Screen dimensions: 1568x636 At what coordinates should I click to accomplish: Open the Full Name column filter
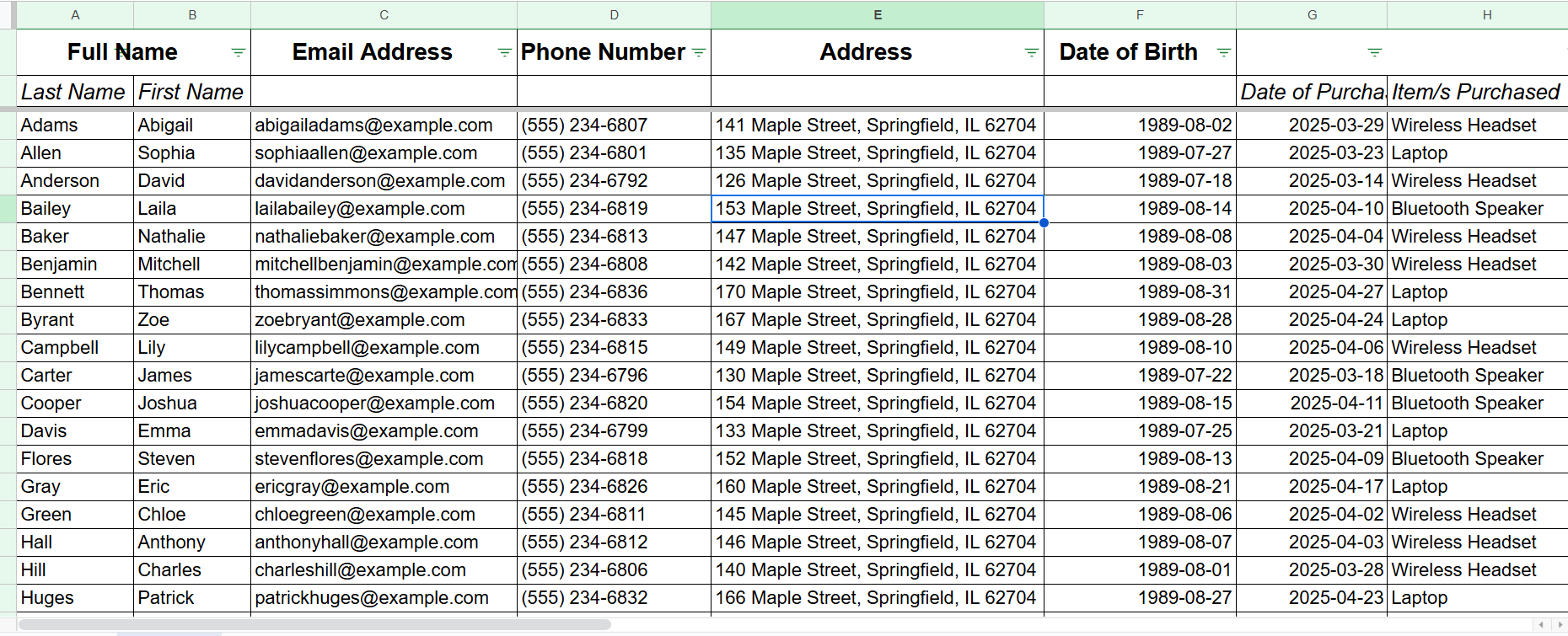239,53
